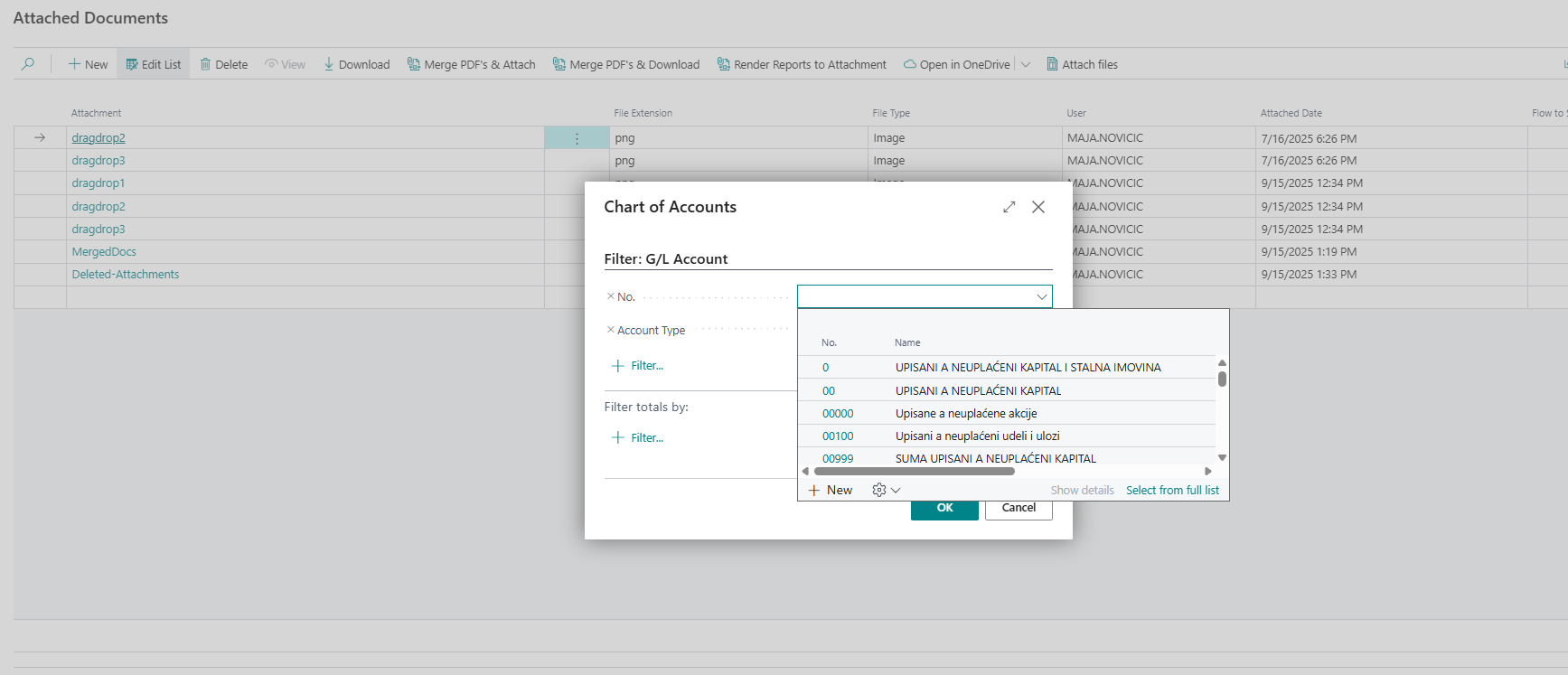This screenshot has height=675, width=1568.
Task: Create a new attachment with New
Action: 88,64
